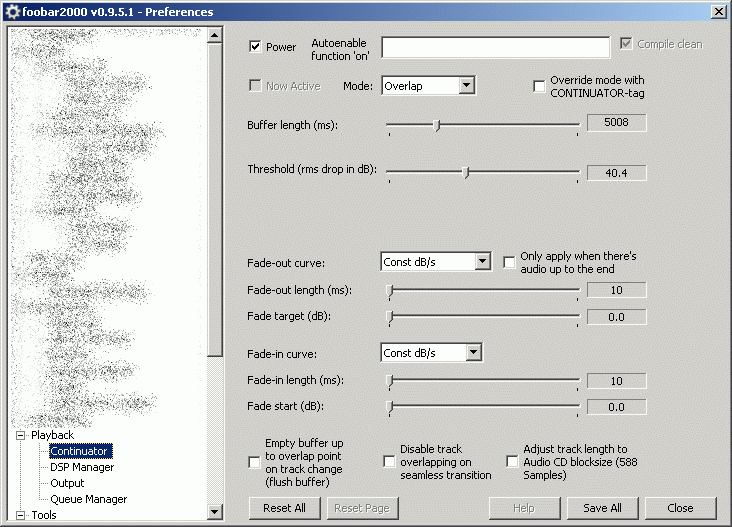Image resolution: width=732 pixels, height=527 pixels.
Task: Click the Fade-in length slider handle
Action: [x=390, y=381]
